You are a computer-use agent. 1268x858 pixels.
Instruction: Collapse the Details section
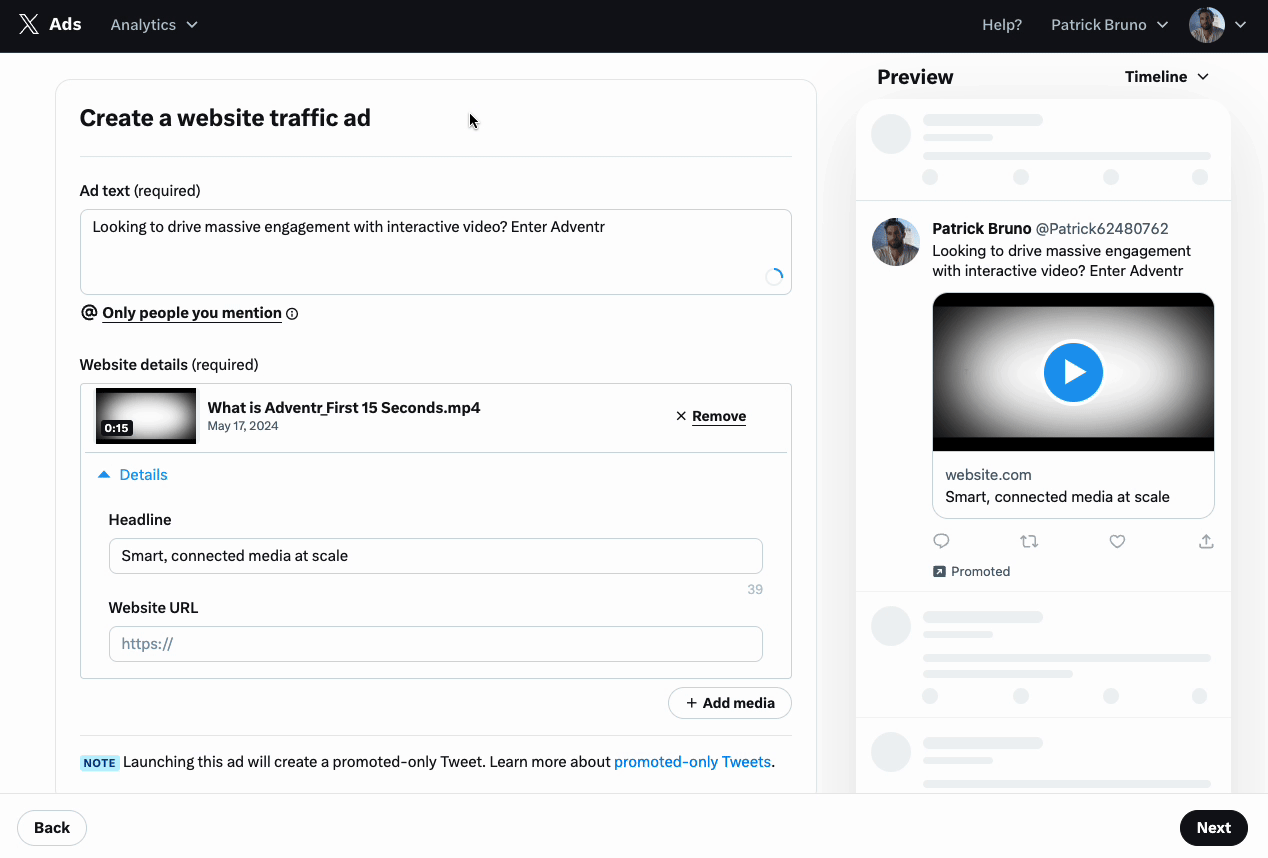132,475
